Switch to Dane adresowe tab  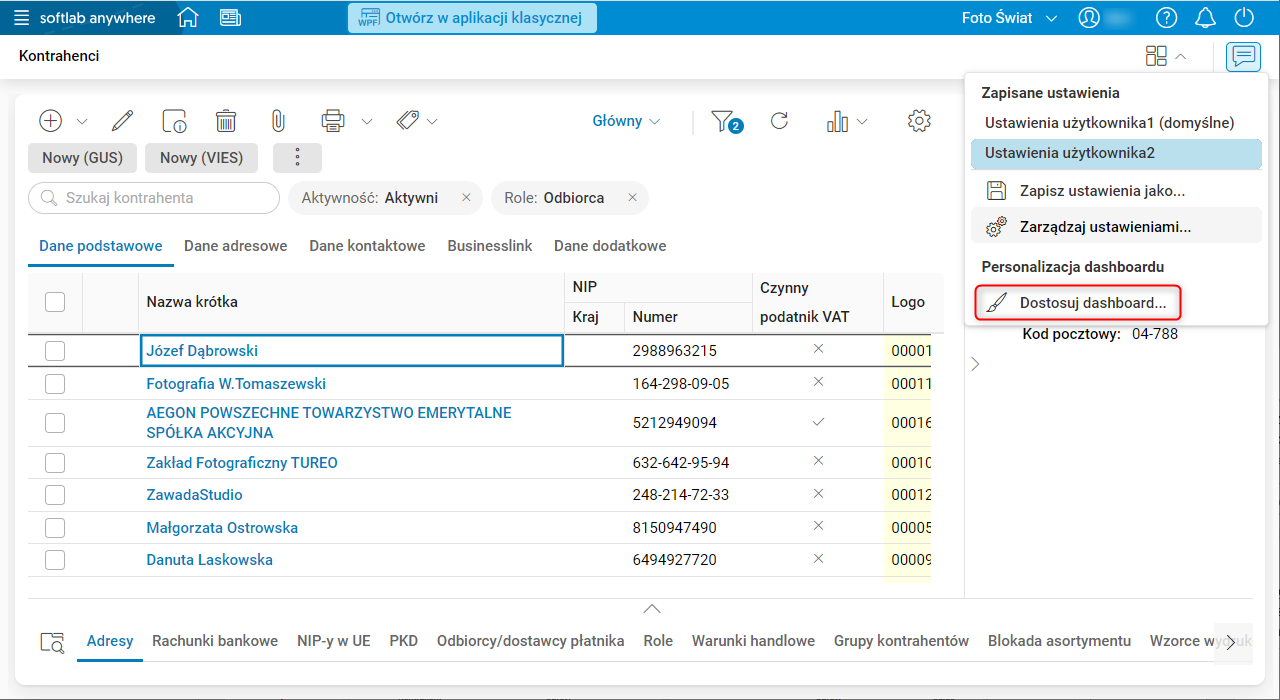(236, 246)
